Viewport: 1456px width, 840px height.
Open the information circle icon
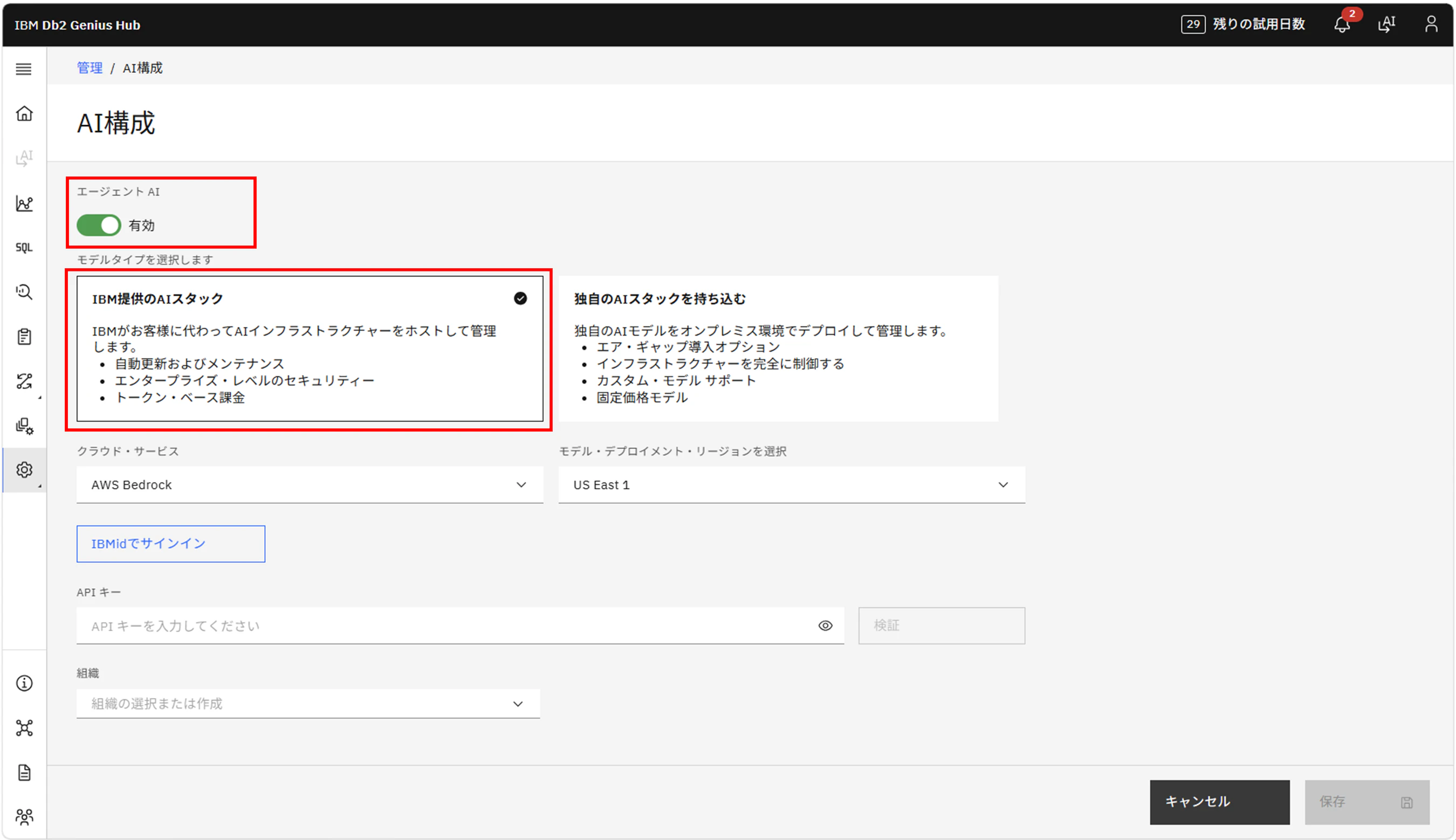point(24,683)
